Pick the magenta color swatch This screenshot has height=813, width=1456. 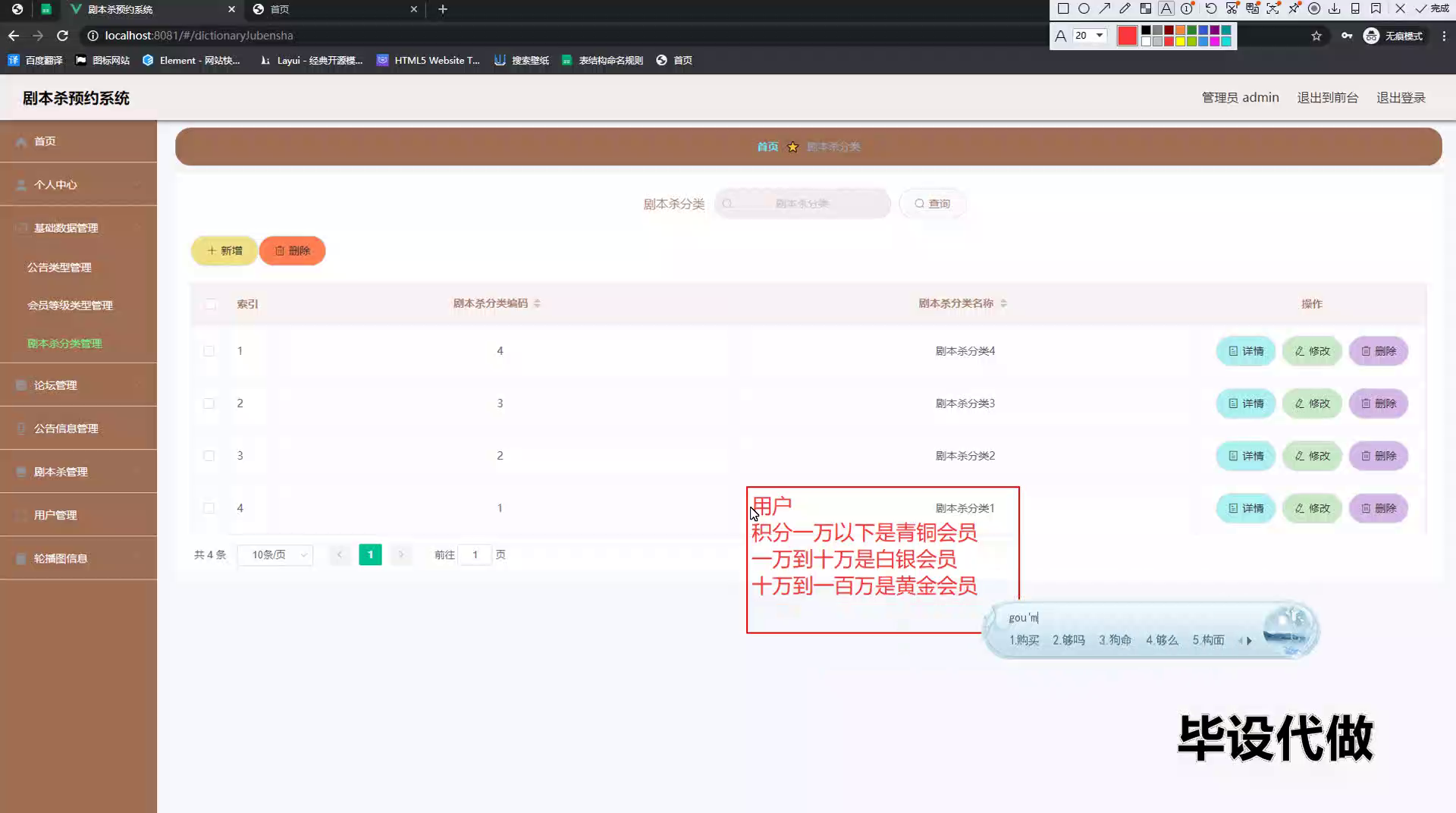tap(1214, 41)
